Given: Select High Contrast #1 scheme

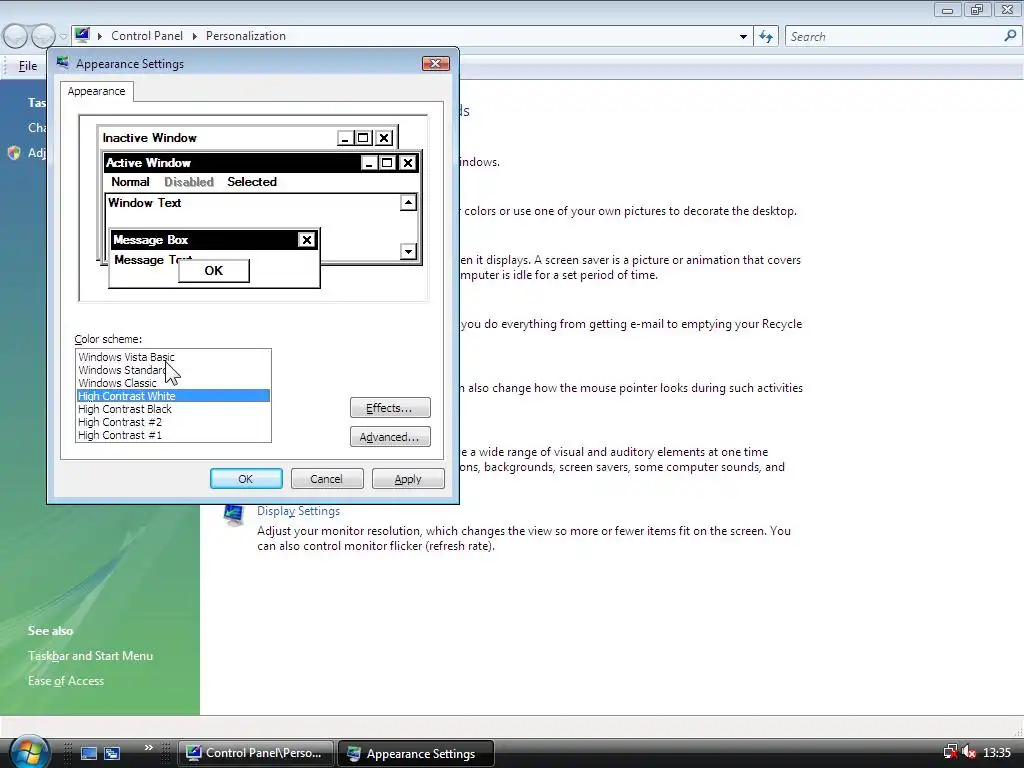Looking at the screenshot, I should [x=120, y=435].
